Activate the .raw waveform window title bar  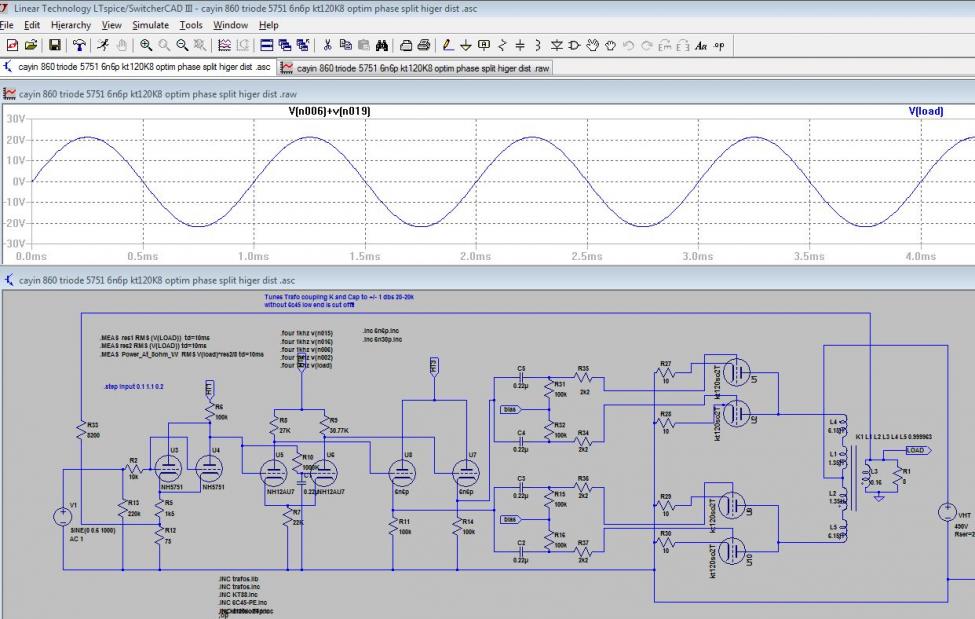488,94
